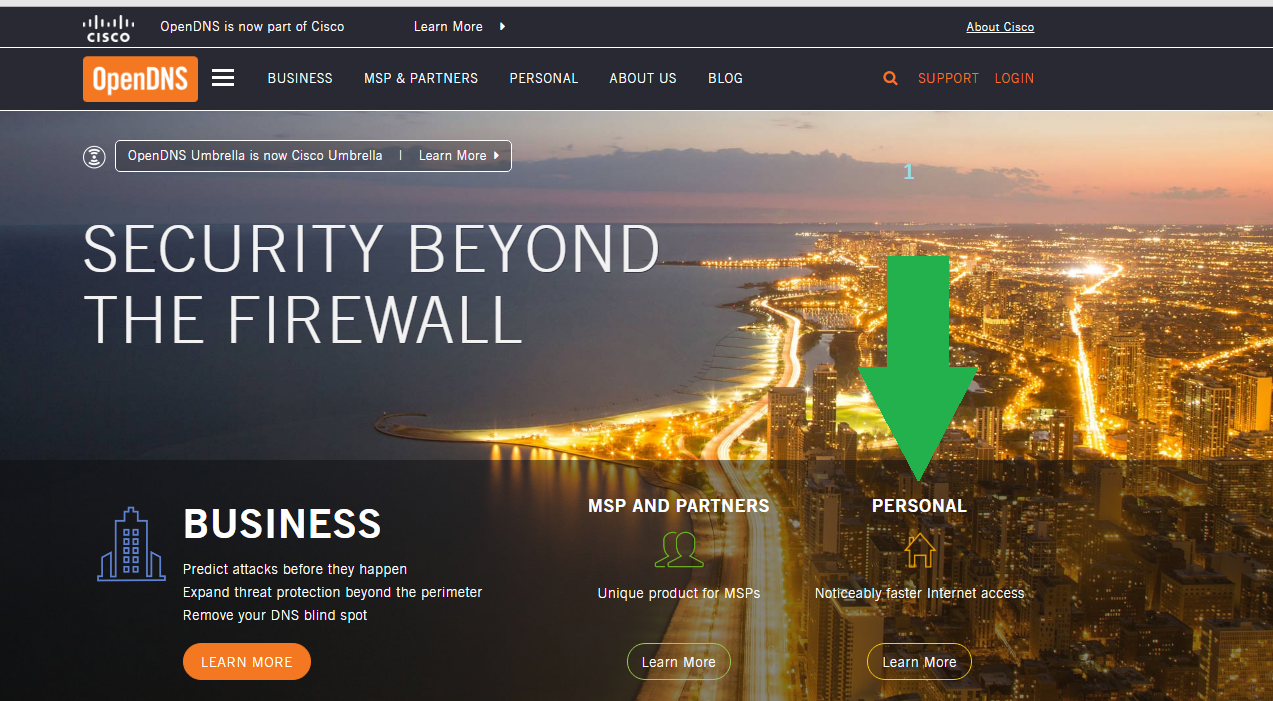The height and width of the screenshot is (701, 1273).
Task: Click the Business building icon
Action: [131, 544]
